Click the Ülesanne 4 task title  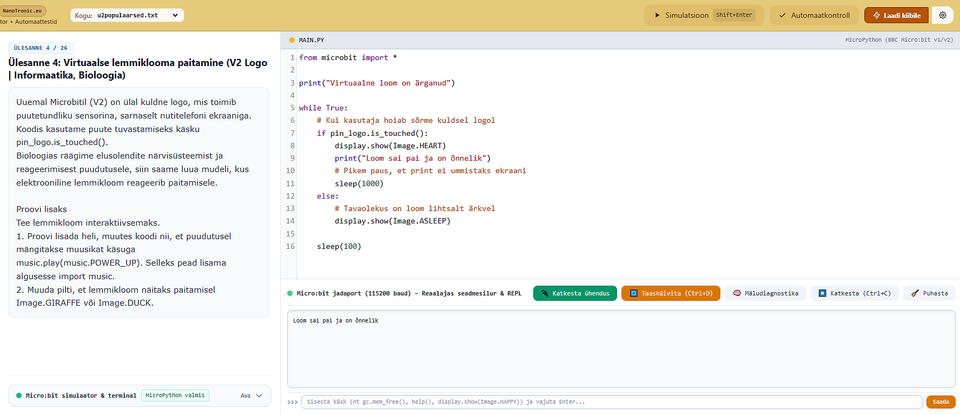137,69
